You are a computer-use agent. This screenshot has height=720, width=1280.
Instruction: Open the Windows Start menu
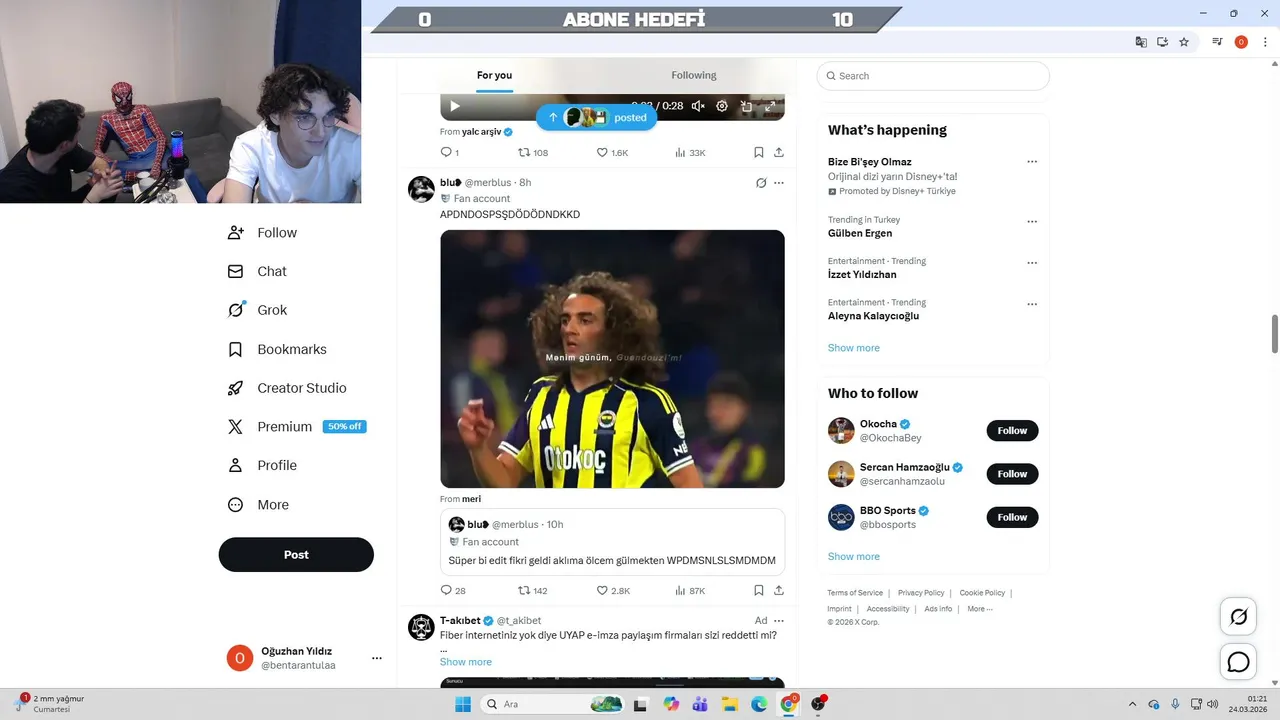tap(463, 704)
